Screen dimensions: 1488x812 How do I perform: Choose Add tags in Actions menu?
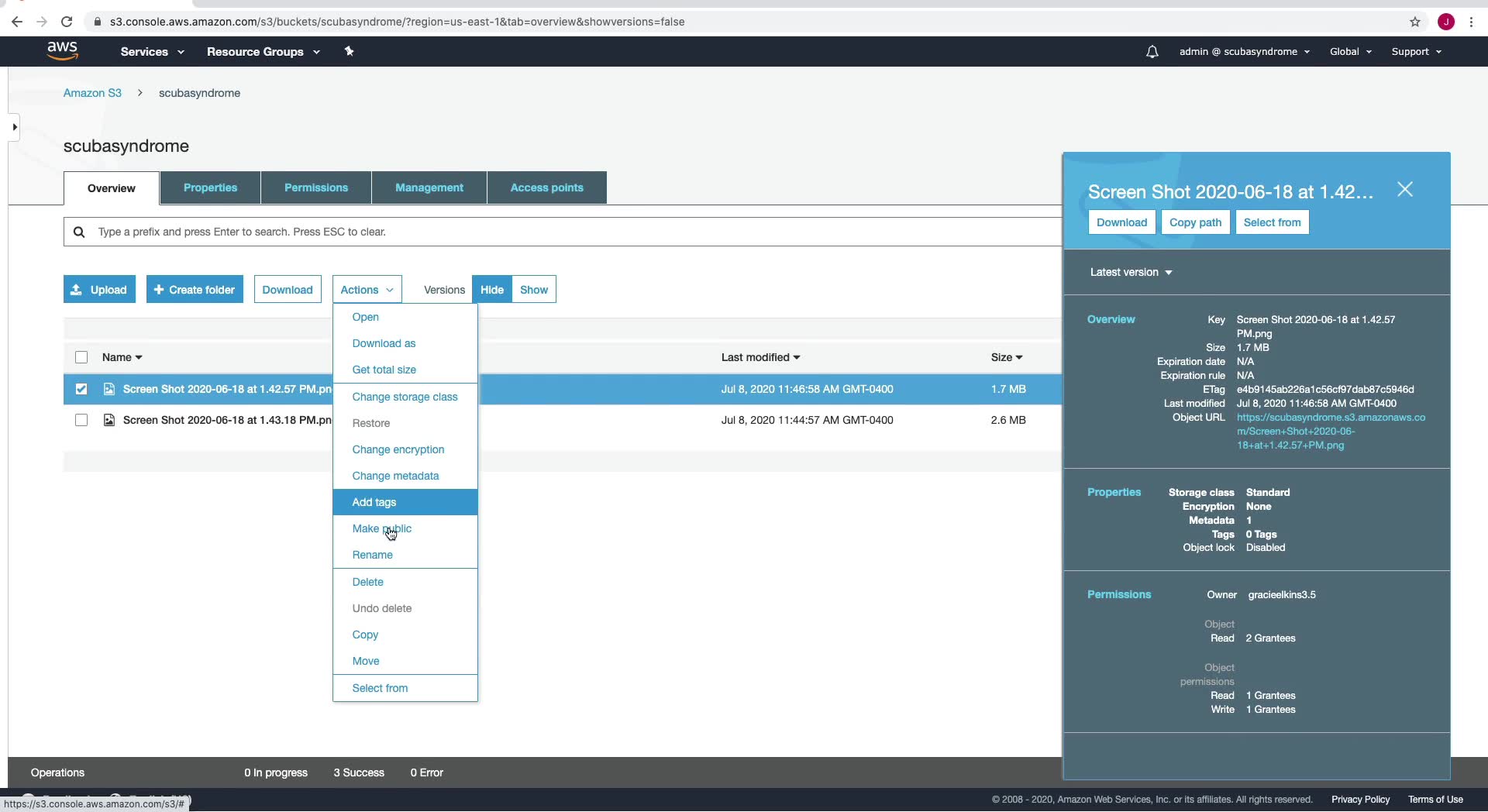(x=405, y=502)
